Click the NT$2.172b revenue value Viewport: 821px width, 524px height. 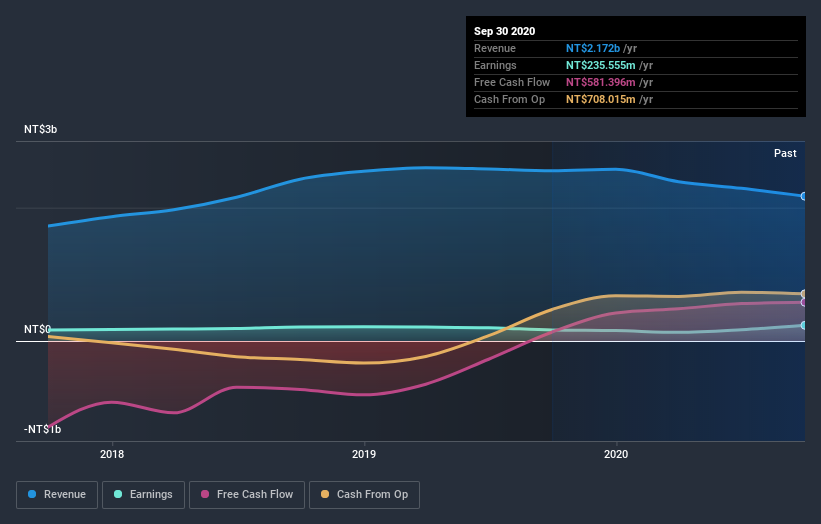pos(593,48)
